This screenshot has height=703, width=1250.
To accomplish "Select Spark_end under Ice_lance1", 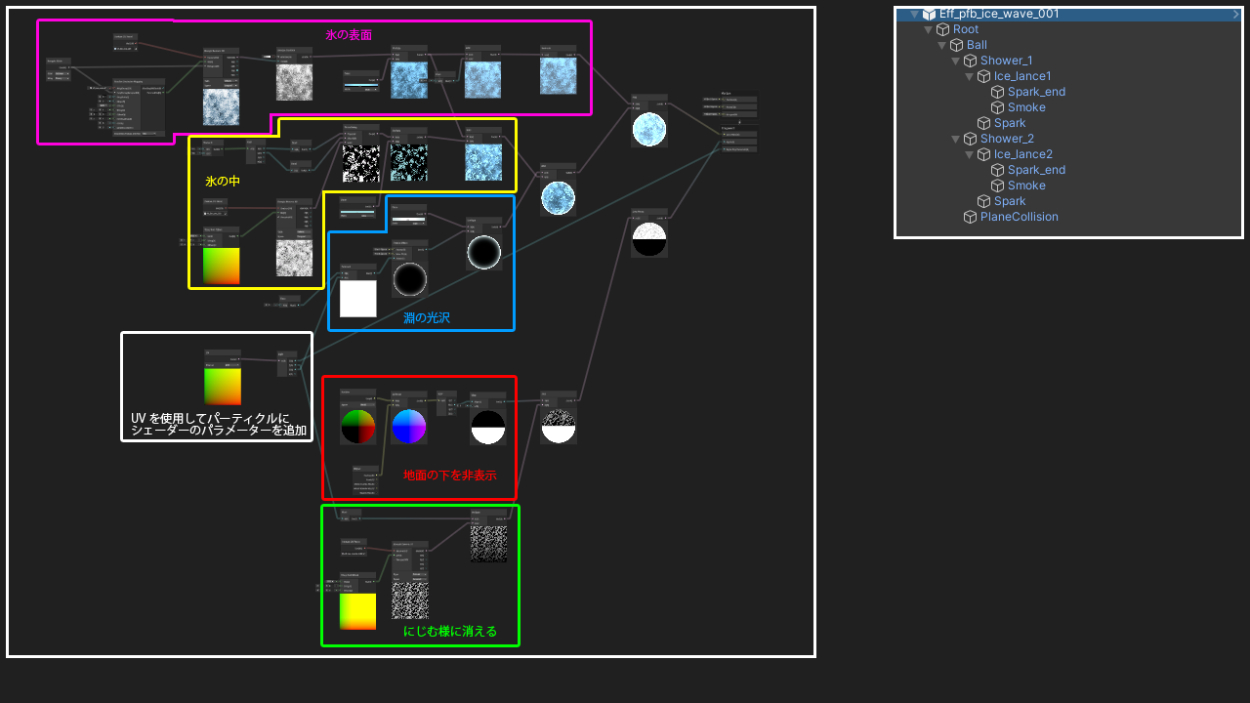I will (x=1036, y=92).
